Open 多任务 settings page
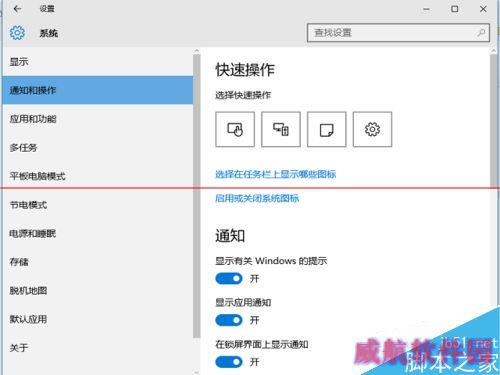The height and width of the screenshot is (375, 500). [x=97, y=147]
